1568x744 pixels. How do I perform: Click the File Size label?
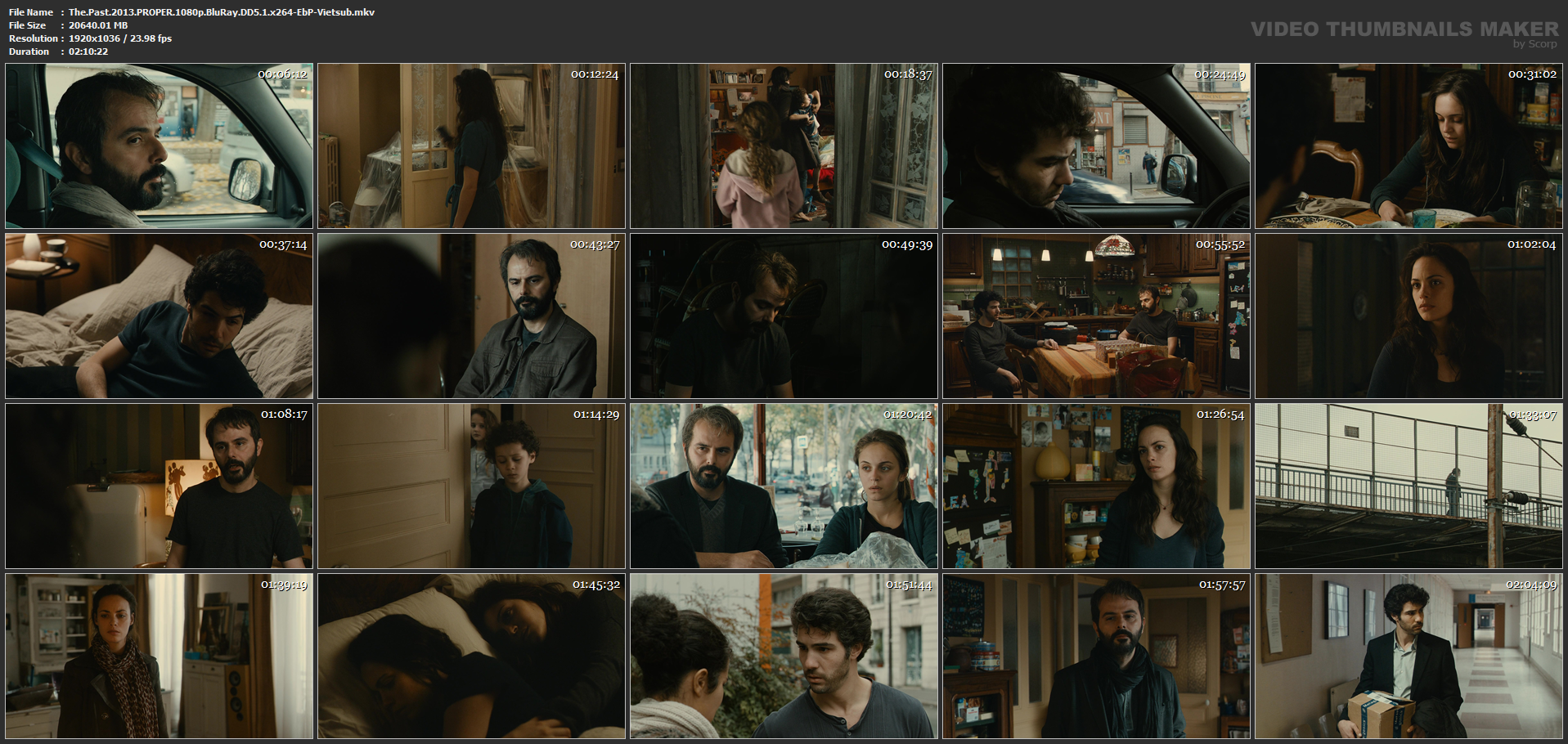click(27, 25)
